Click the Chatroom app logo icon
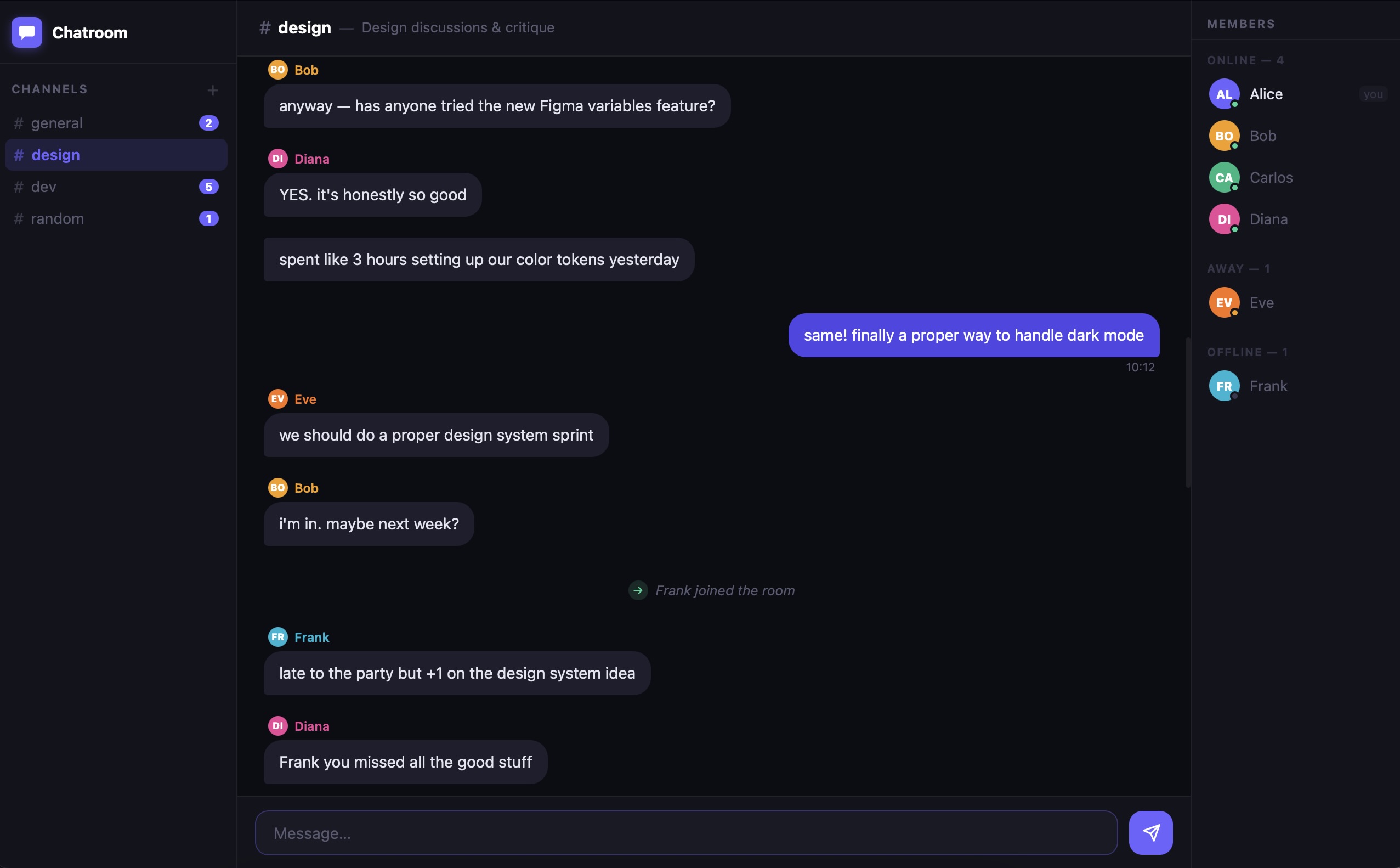This screenshot has width=1400, height=868. click(26, 32)
